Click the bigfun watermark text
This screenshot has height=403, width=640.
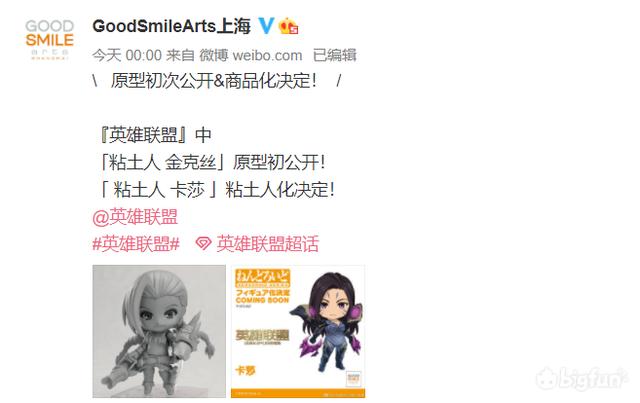593,379
